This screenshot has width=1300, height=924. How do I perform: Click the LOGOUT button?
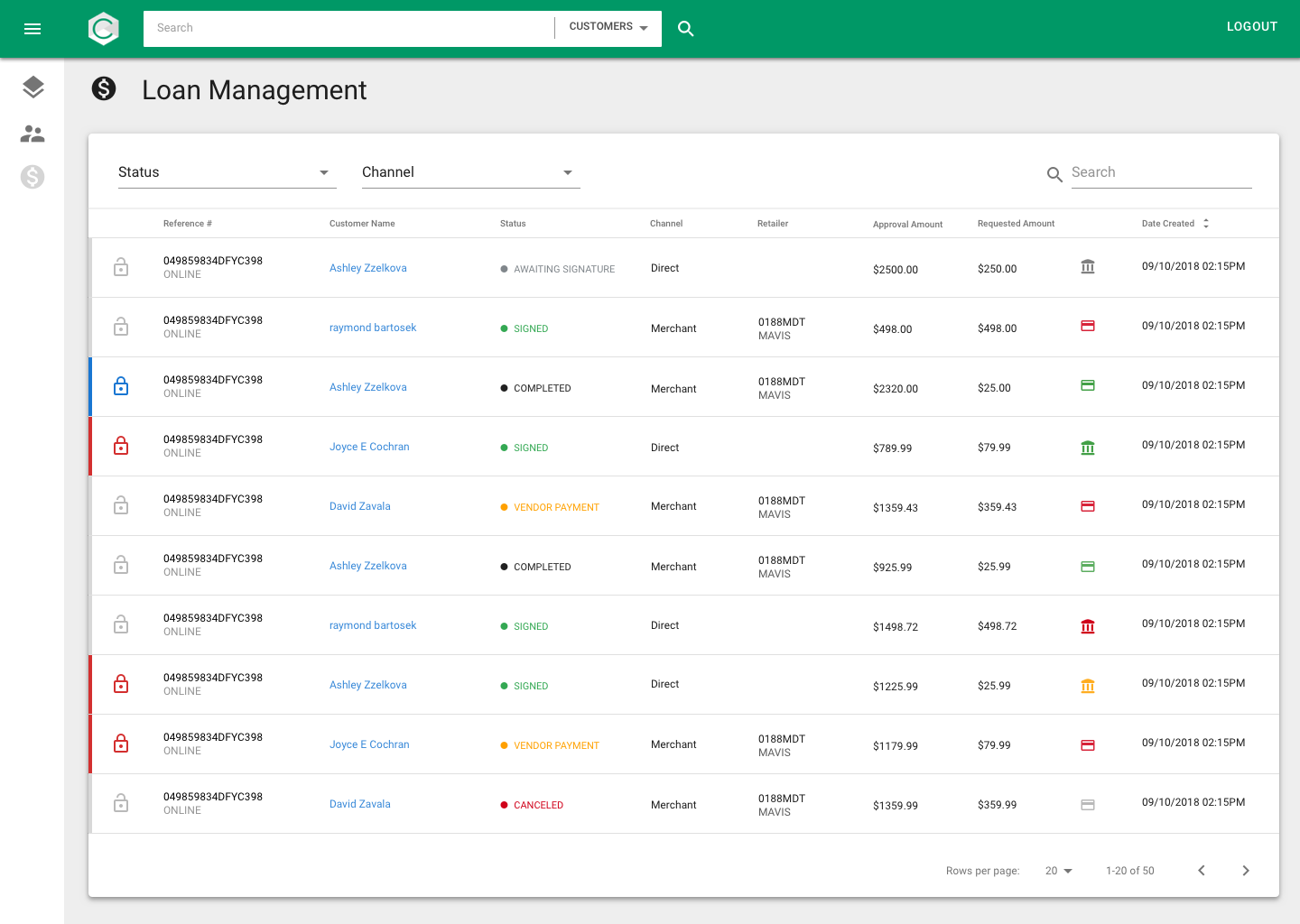pyautogui.click(x=1251, y=27)
